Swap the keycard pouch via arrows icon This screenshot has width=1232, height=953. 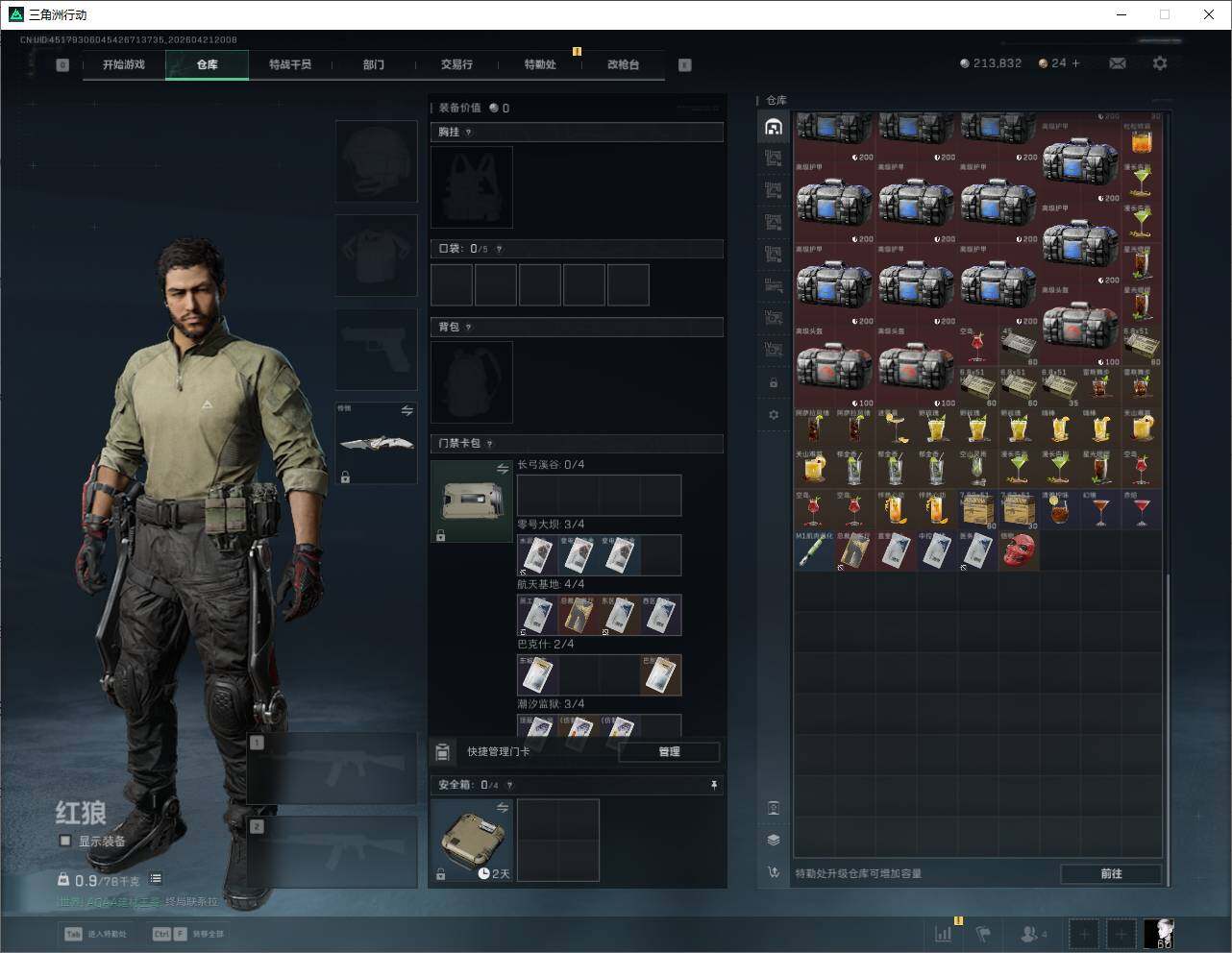(503, 469)
